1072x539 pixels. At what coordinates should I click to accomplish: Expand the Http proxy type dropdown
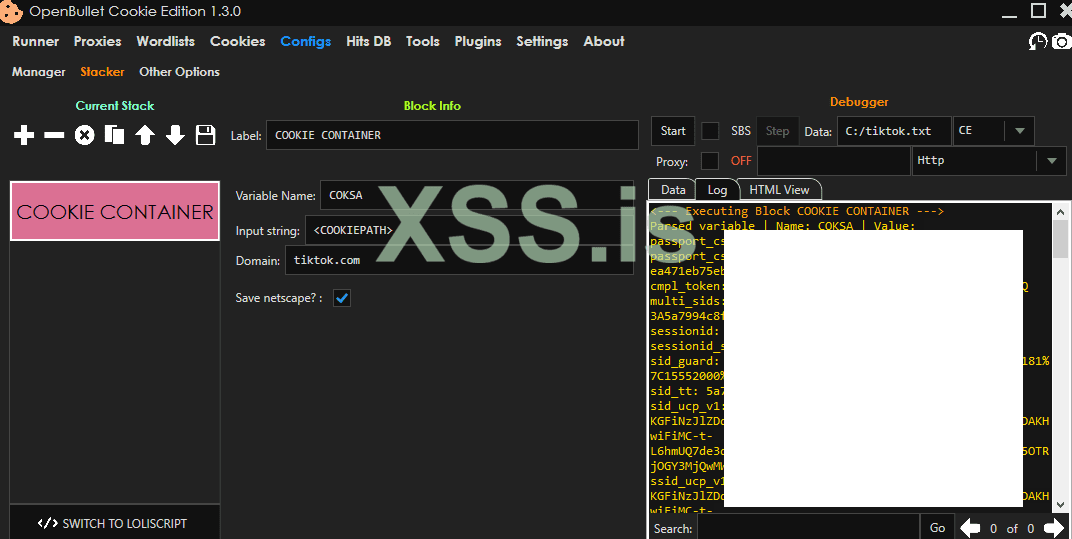(1051, 161)
